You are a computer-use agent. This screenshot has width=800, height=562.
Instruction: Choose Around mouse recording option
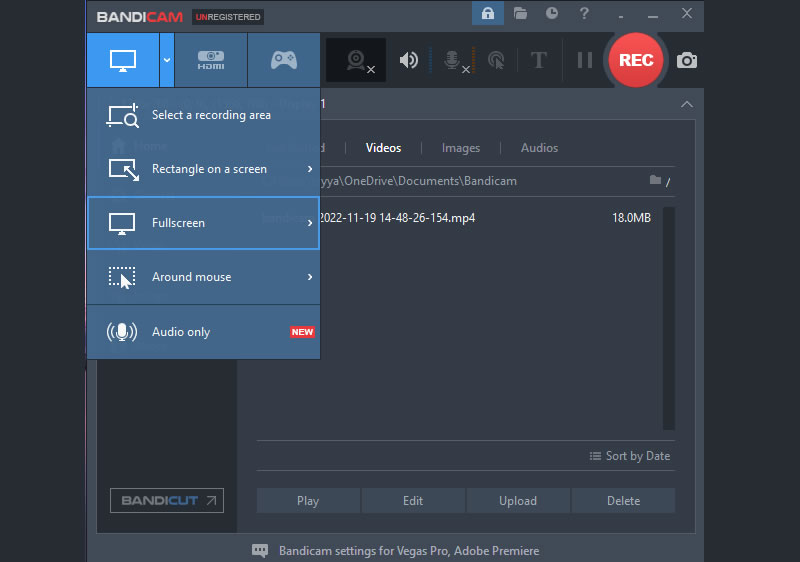204,277
